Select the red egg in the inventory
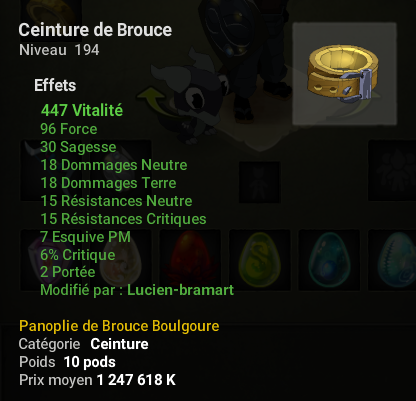The height and width of the screenshot is (401, 416). 190,259
